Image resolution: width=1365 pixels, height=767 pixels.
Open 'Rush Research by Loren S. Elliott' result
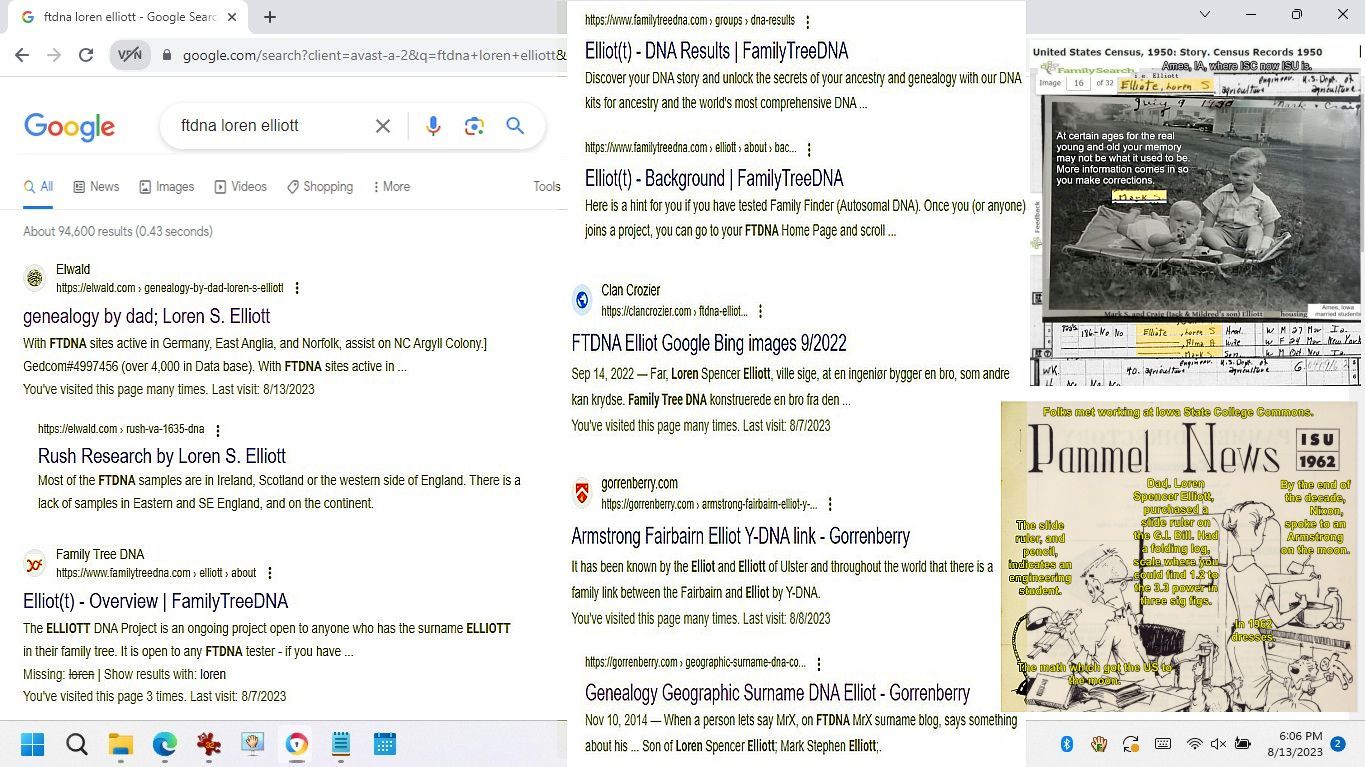coord(162,456)
